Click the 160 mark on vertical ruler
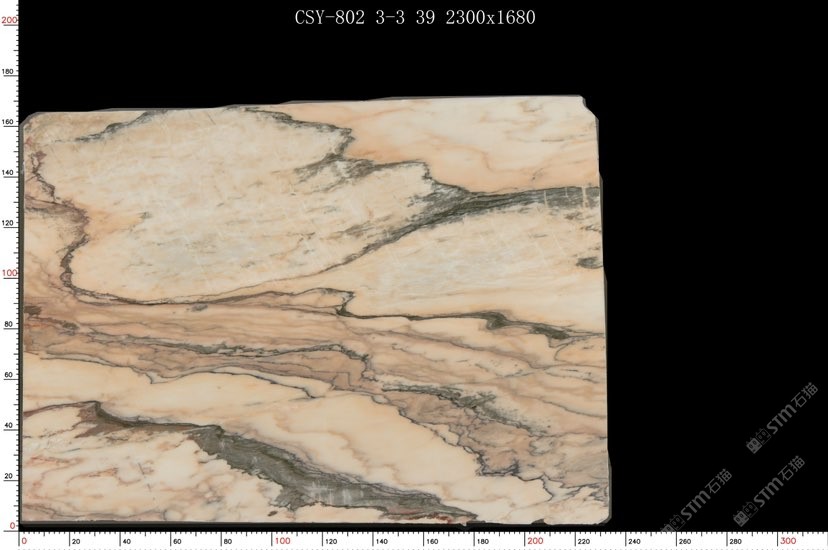828x550 pixels. coord(8,123)
